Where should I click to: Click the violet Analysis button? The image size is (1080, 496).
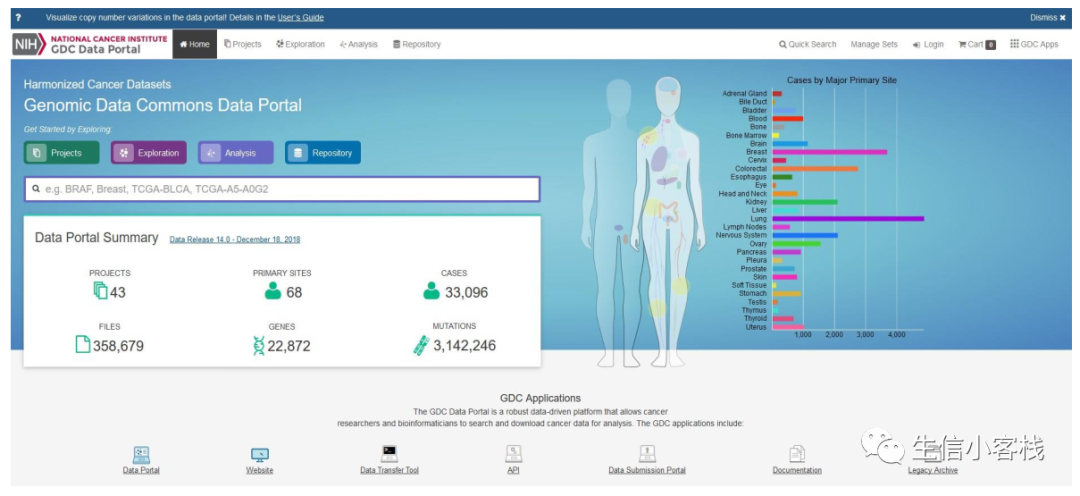tap(236, 153)
